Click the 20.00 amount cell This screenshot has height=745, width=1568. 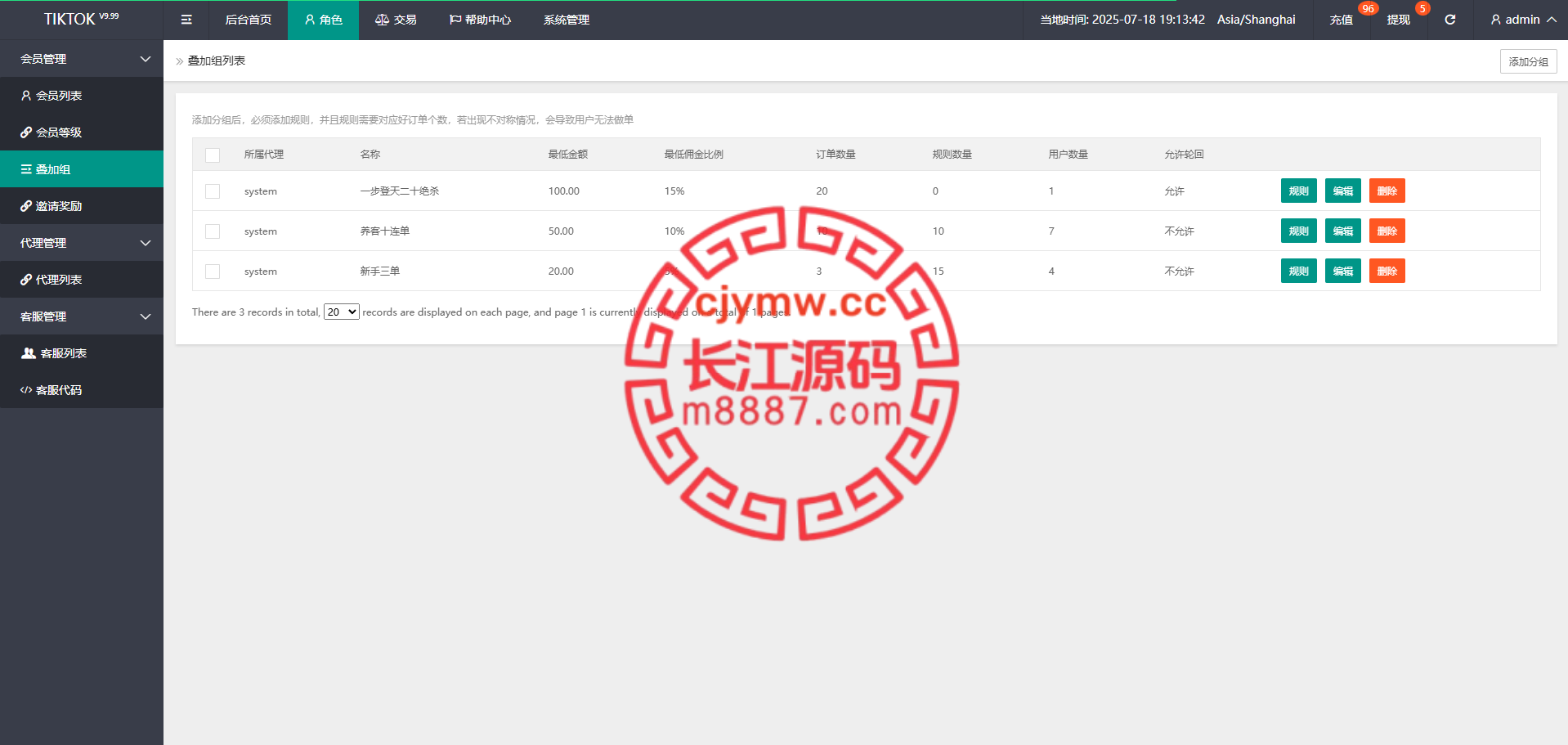[x=561, y=272]
